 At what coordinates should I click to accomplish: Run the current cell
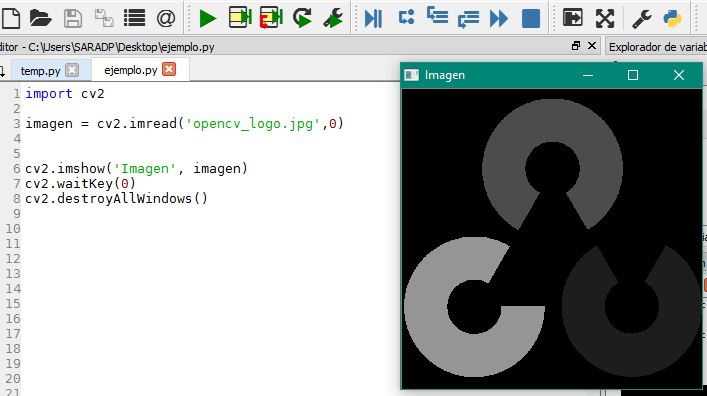pos(240,18)
